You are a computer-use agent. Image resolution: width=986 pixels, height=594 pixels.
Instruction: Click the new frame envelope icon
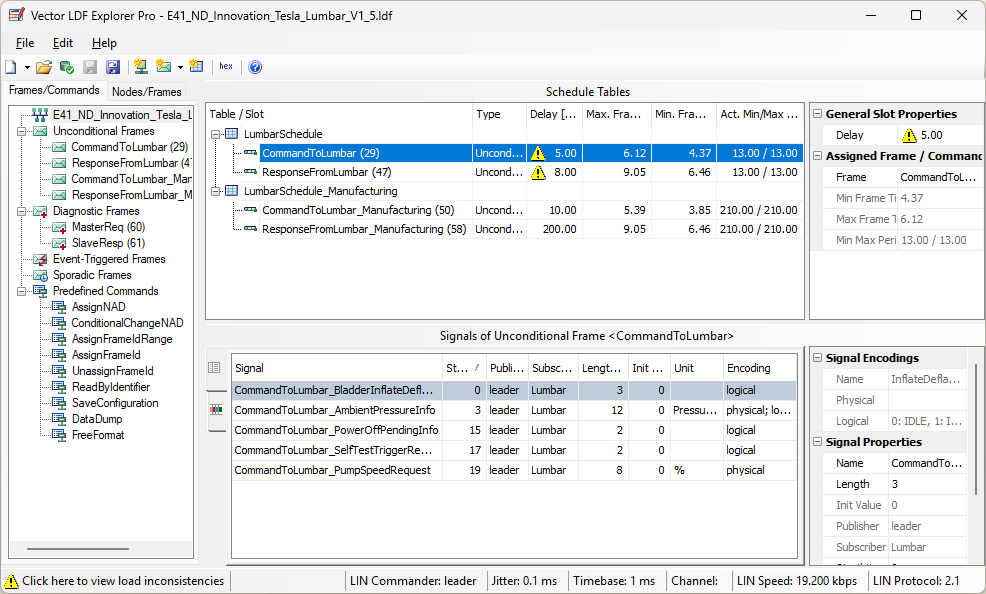tap(164, 67)
